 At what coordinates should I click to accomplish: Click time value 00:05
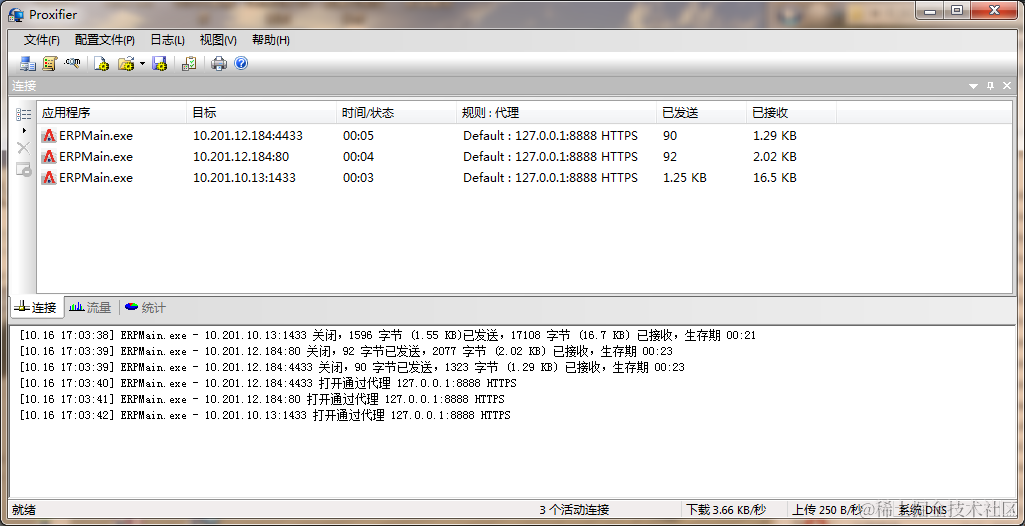pos(358,136)
